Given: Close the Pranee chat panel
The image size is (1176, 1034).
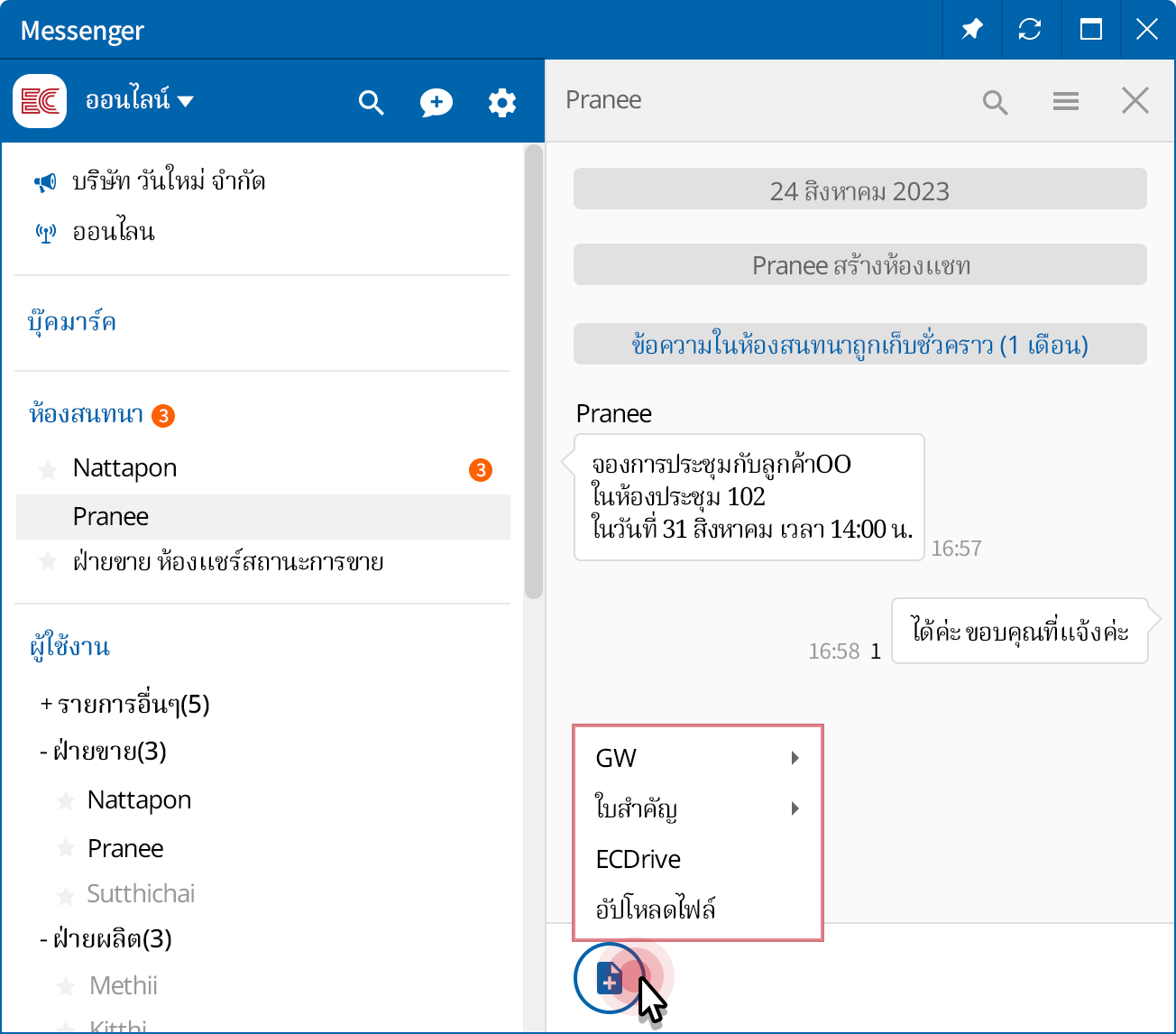Looking at the screenshot, I should [x=1135, y=101].
